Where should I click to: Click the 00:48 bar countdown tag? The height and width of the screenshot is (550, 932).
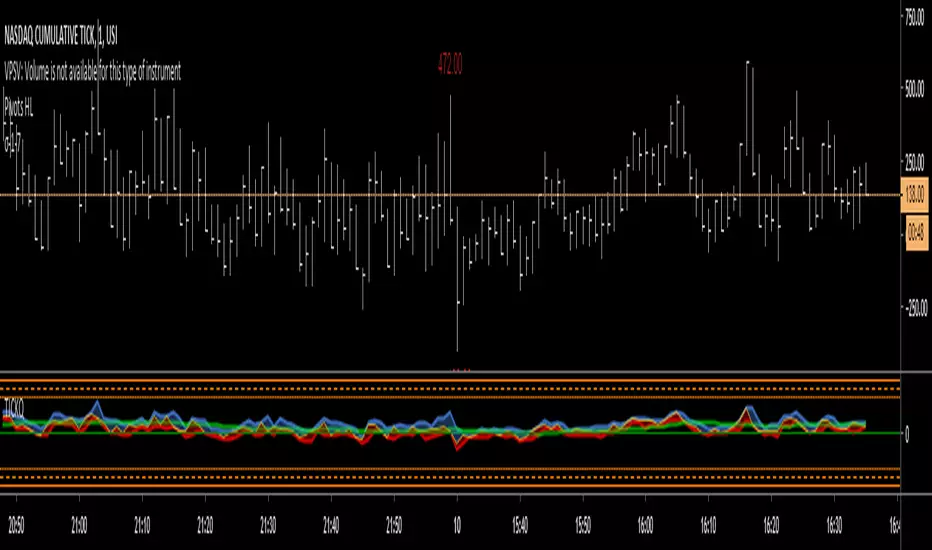[x=916, y=232]
